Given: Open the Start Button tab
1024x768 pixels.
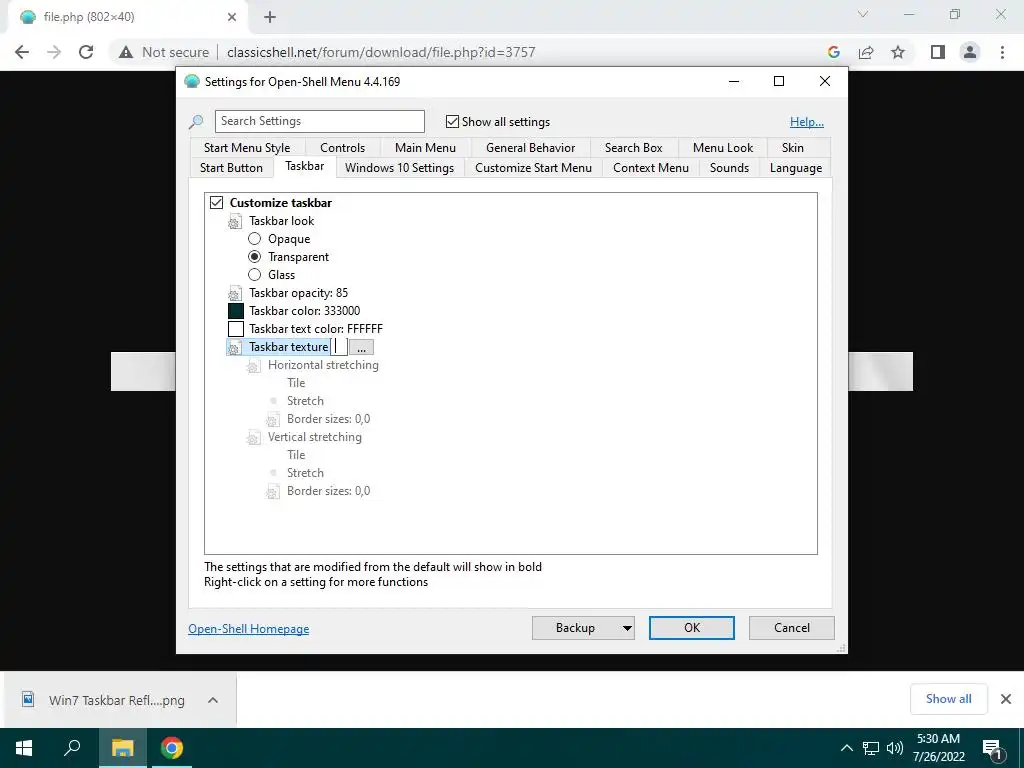Looking at the screenshot, I should tap(231, 168).
